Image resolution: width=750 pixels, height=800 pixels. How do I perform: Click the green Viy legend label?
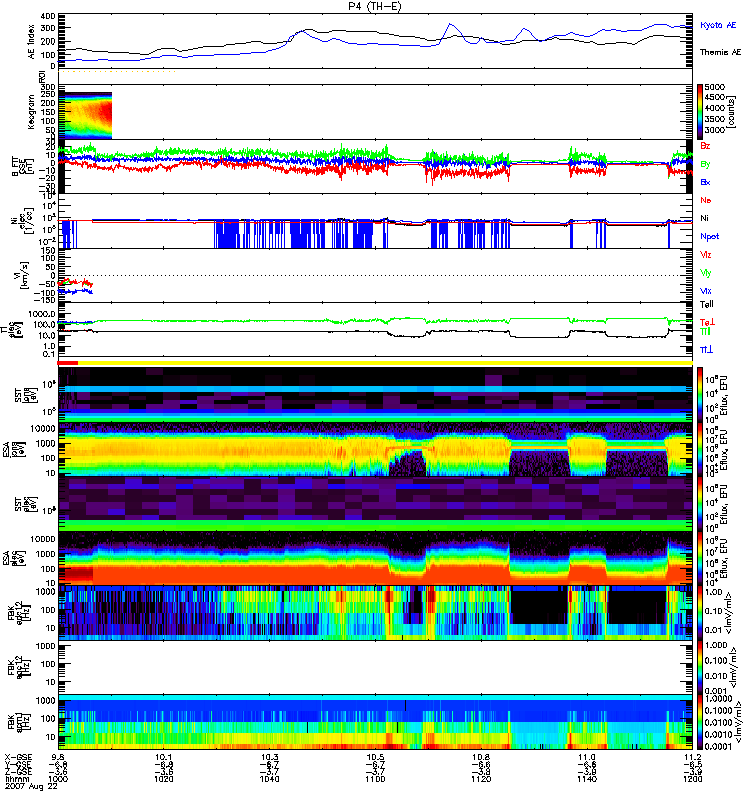(706, 273)
